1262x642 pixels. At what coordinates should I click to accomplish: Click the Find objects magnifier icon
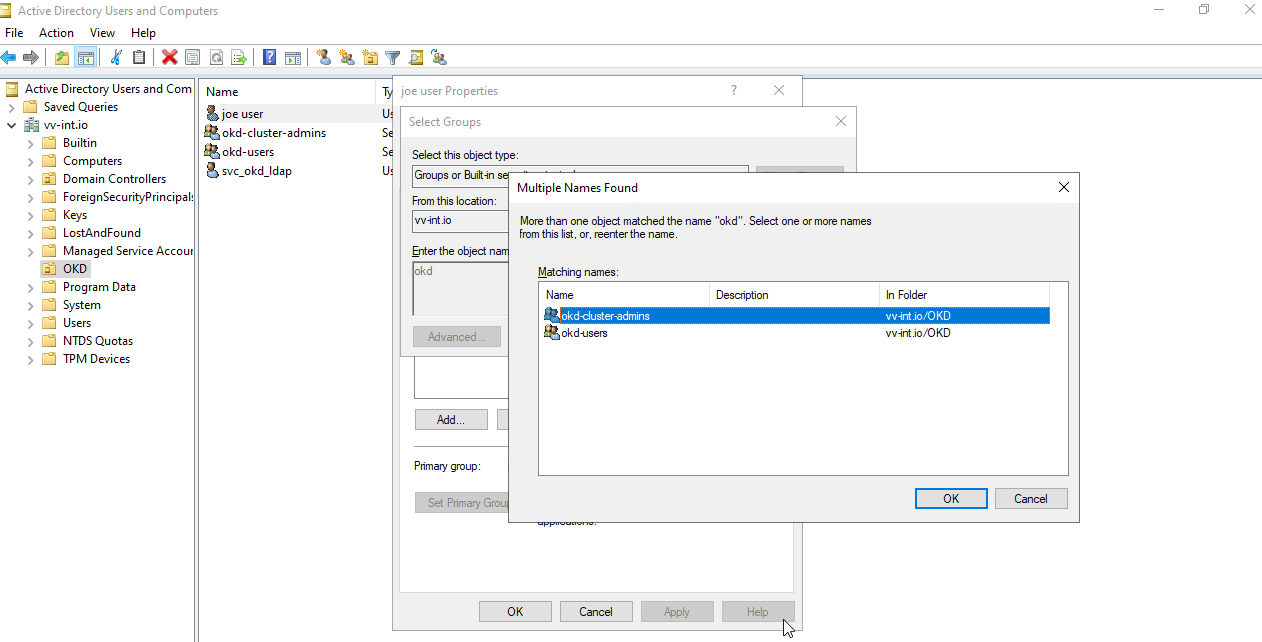[x=416, y=57]
